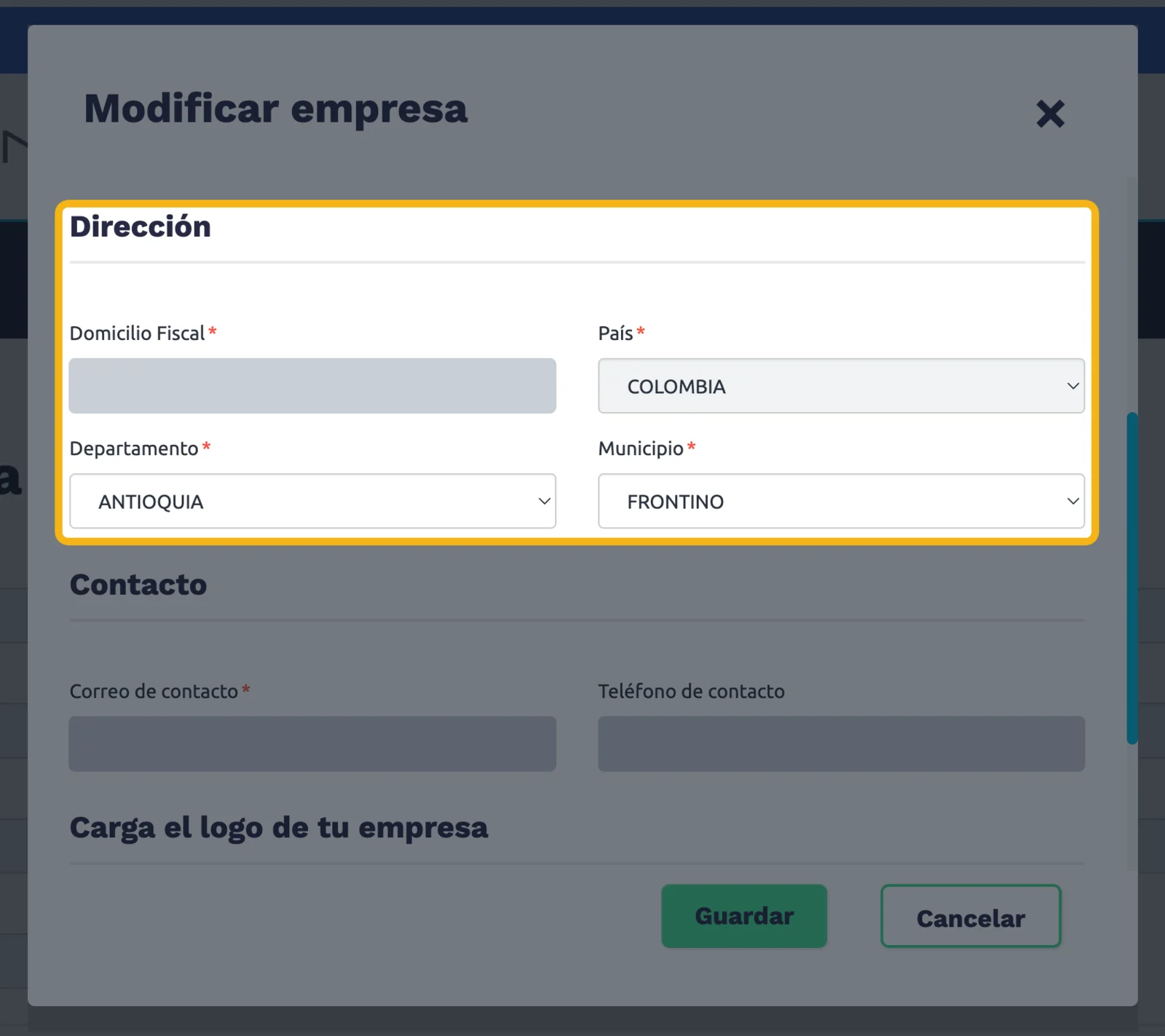Click the Dirección section heading
This screenshot has height=1036, width=1165.
141,226
